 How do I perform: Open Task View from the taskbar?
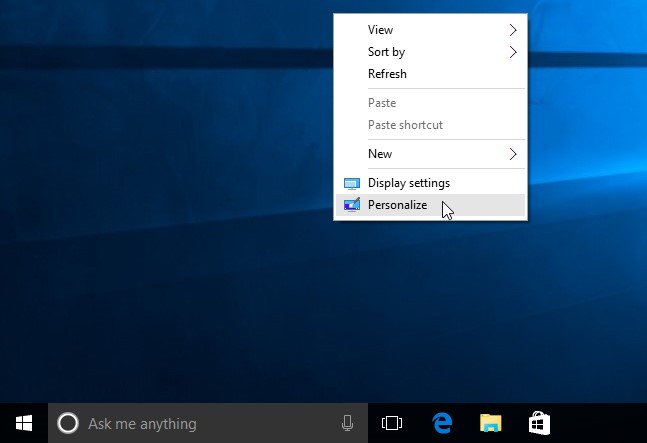pyautogui.click(x=392, y=423)
